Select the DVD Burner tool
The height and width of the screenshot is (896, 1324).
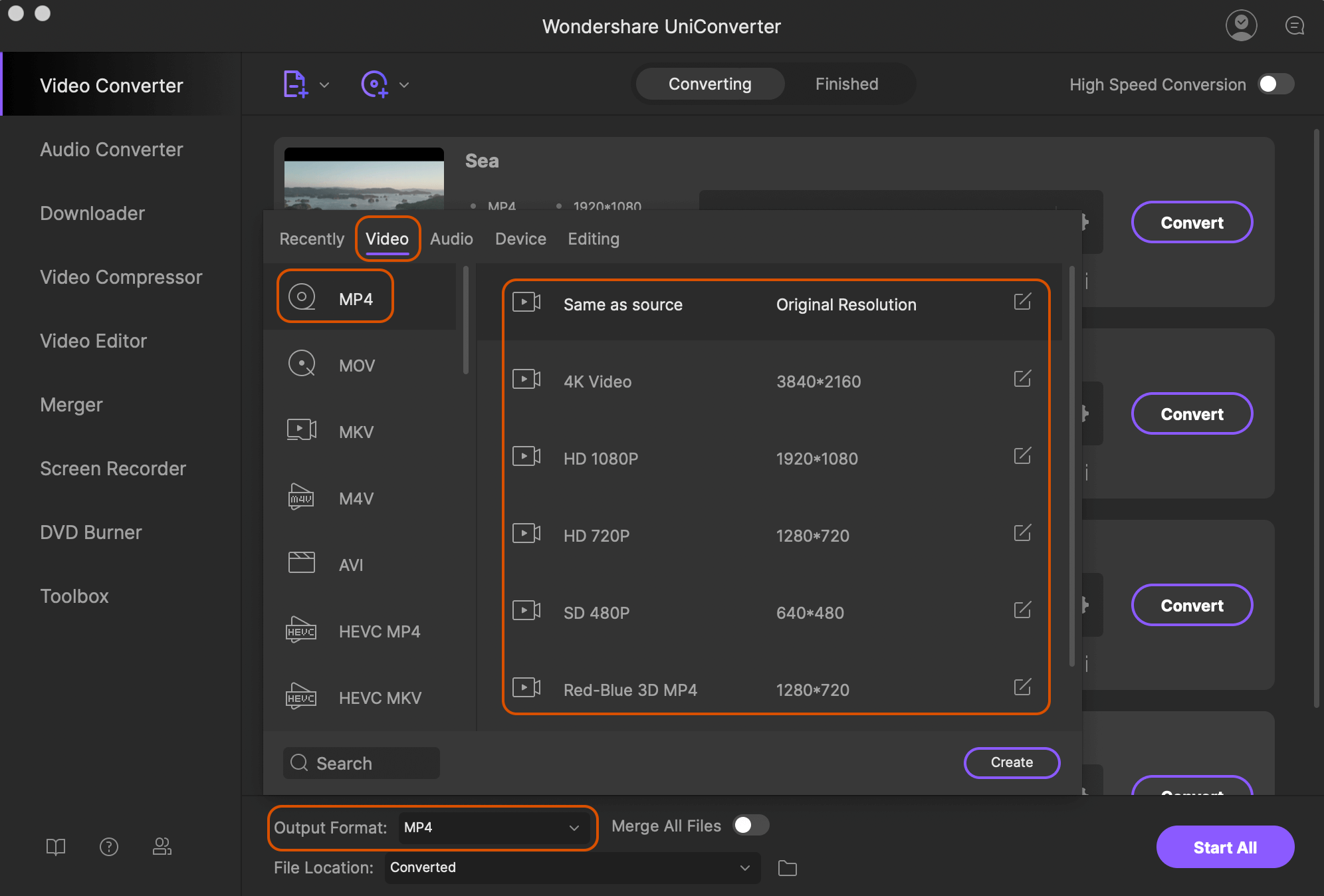click(x=91, y=531)
